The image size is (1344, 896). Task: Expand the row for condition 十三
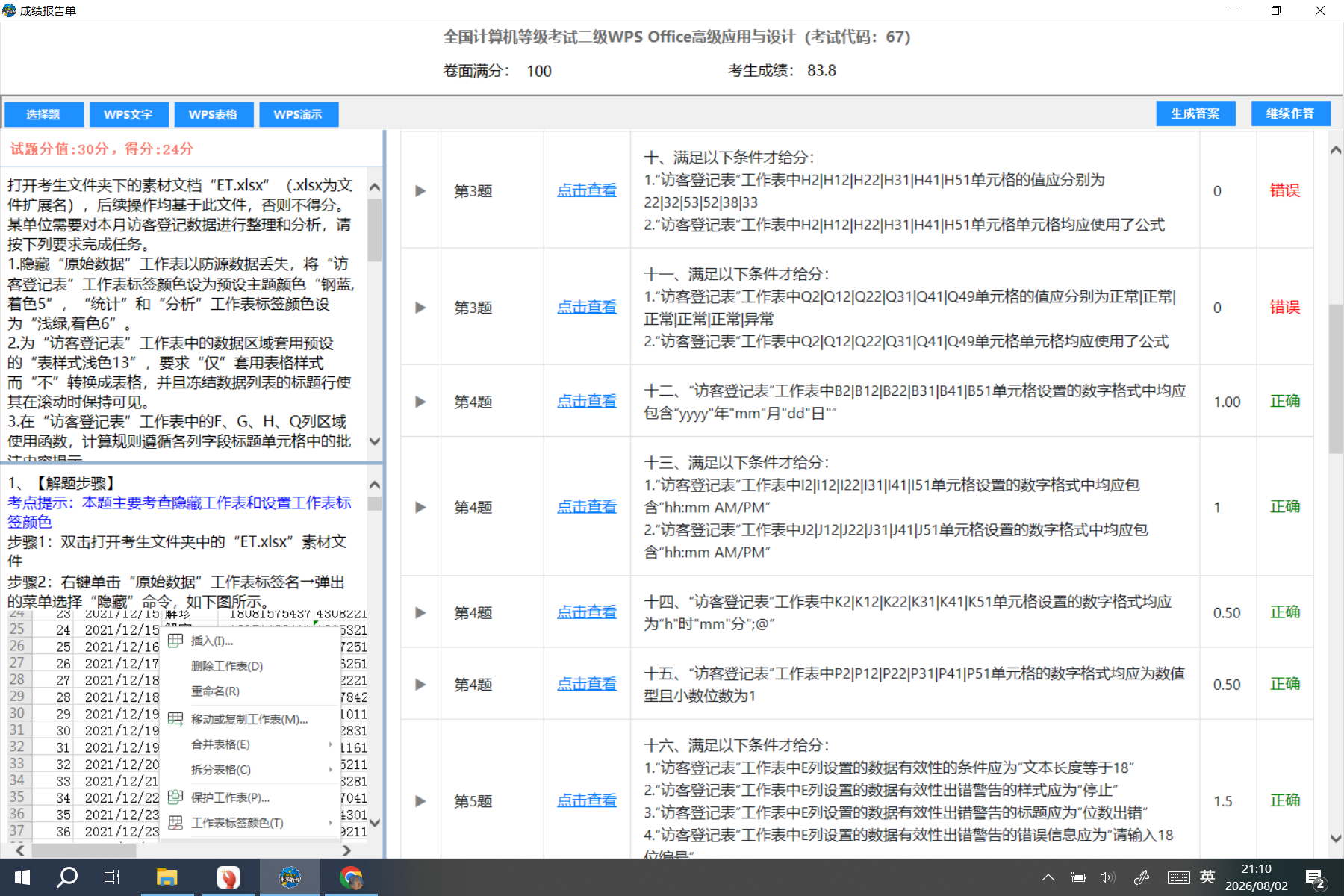[420, 508]
